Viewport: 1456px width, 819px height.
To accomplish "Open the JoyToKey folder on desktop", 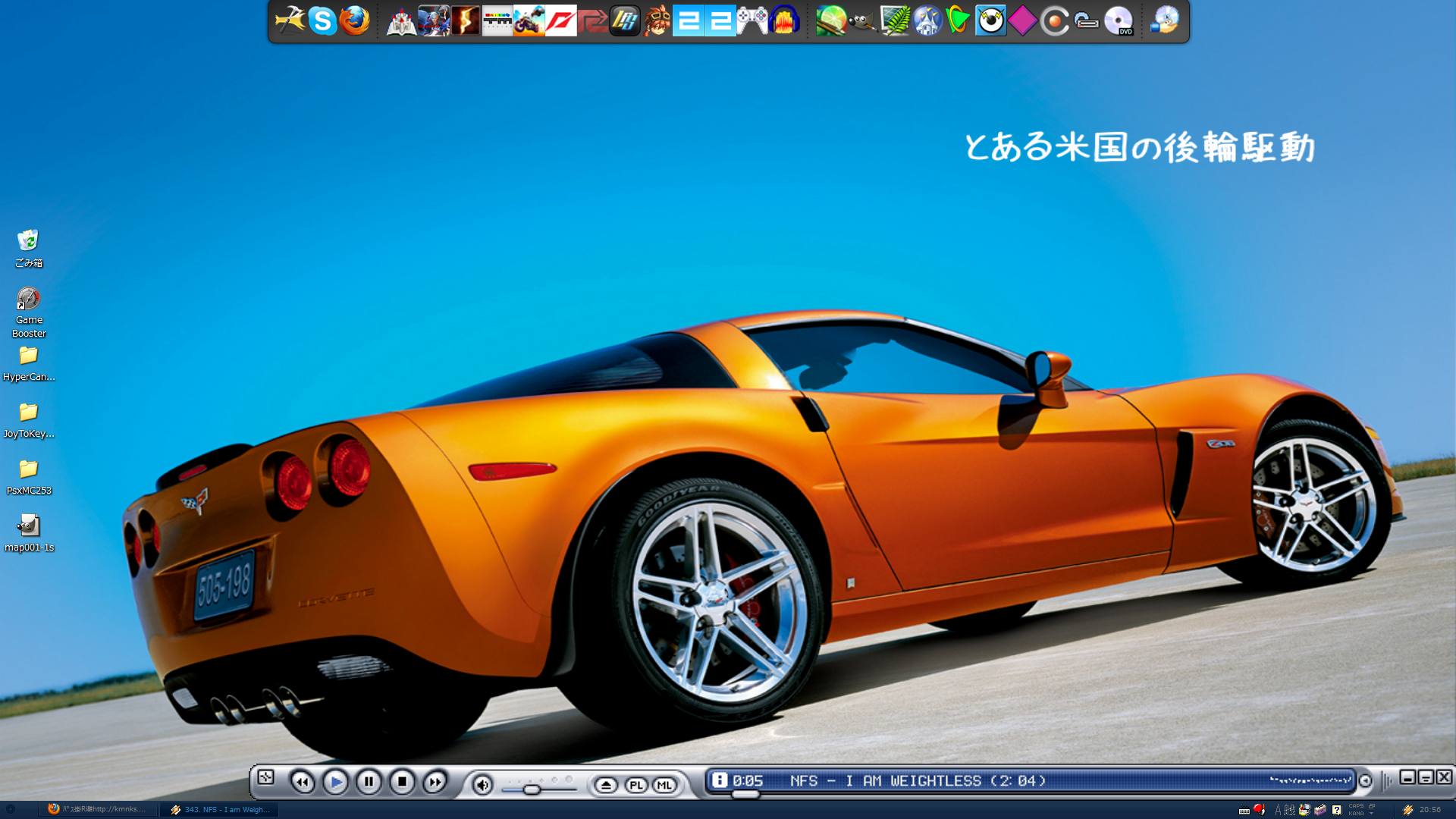I will [28, 413].
